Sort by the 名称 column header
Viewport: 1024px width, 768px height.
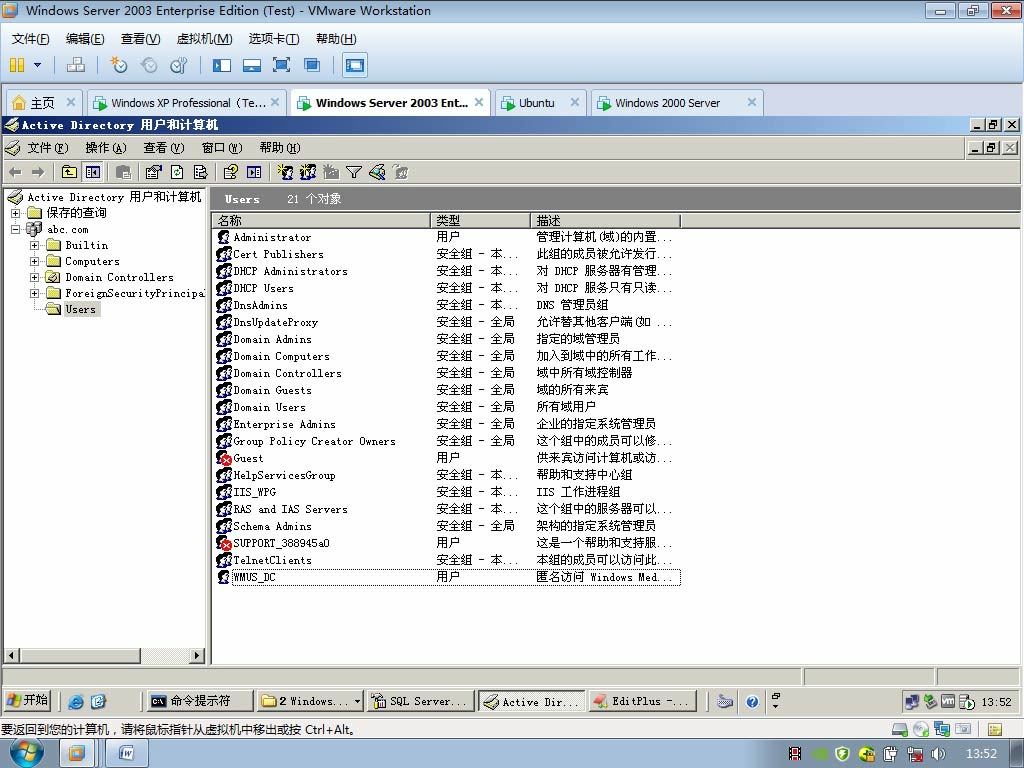(321, 221)
